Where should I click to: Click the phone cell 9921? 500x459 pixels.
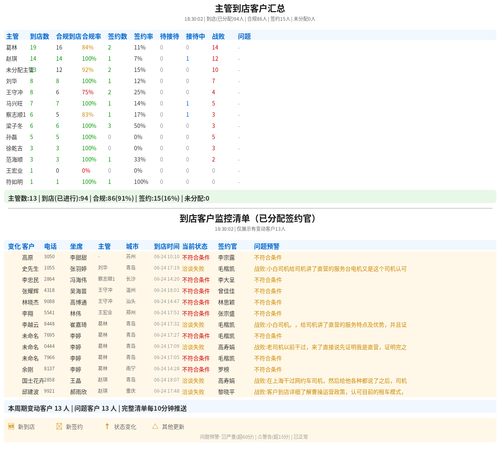pos(49,391)
